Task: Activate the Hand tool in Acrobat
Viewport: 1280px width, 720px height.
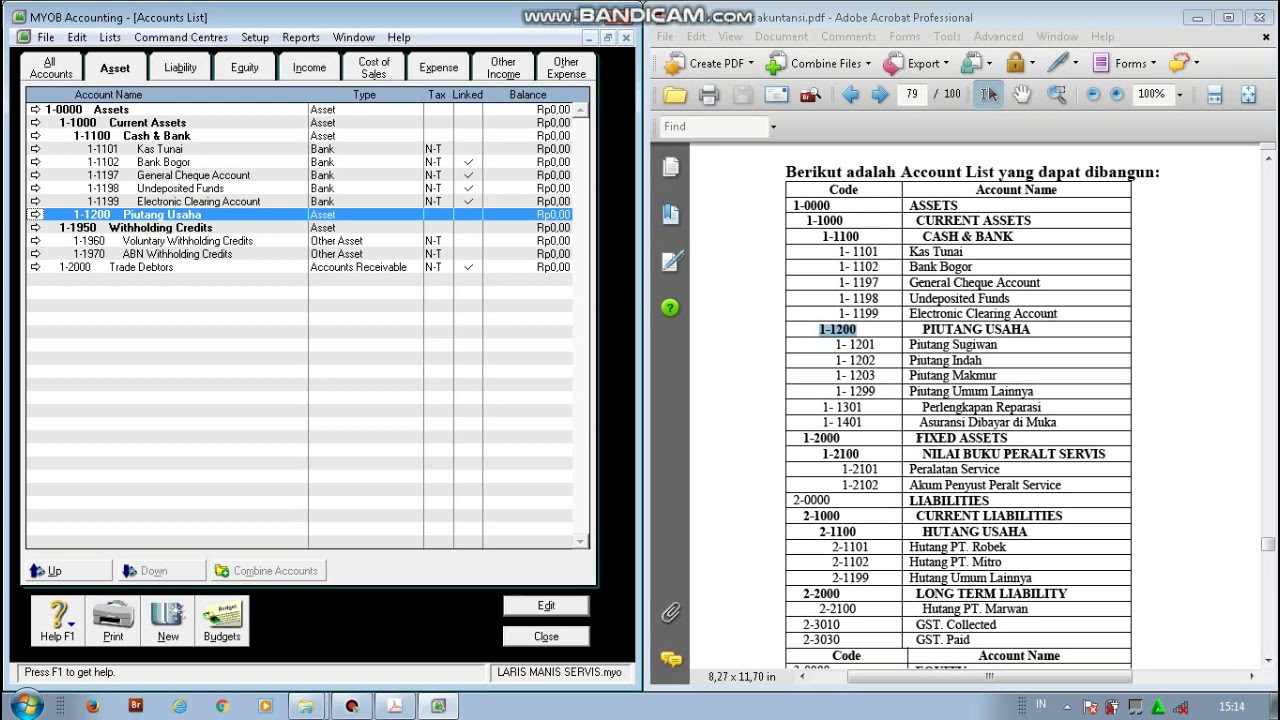Action: 1021,94
